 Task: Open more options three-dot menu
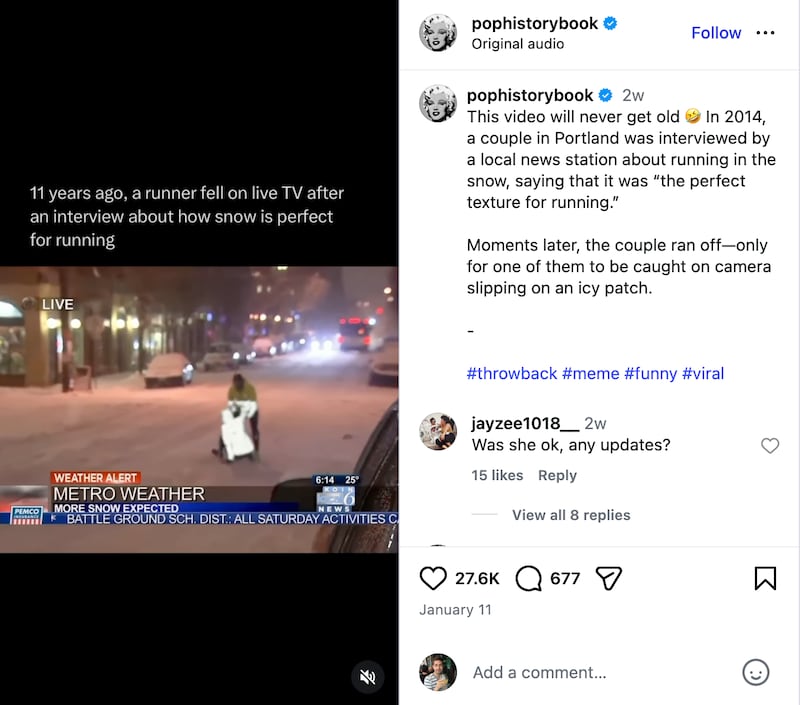pyautogui.click(x=765, y=33)
